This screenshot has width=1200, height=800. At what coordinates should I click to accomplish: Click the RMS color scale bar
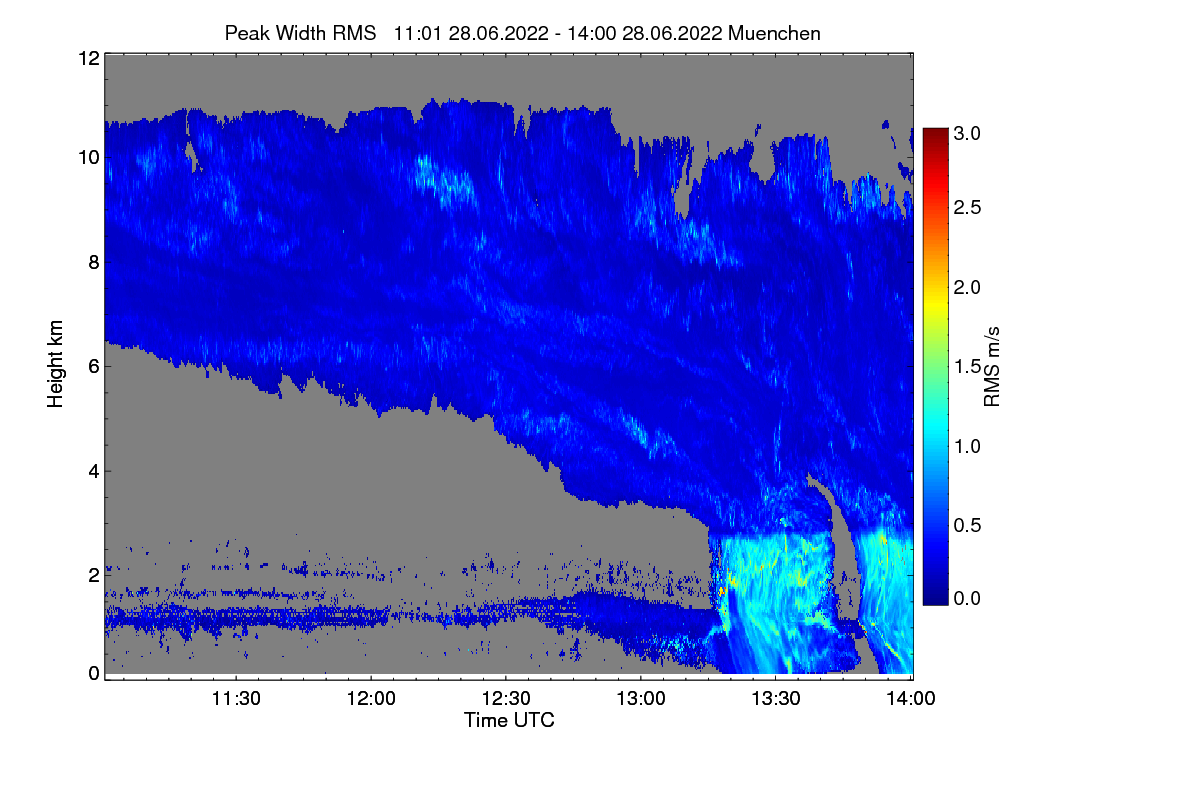(x=935, y=366)
